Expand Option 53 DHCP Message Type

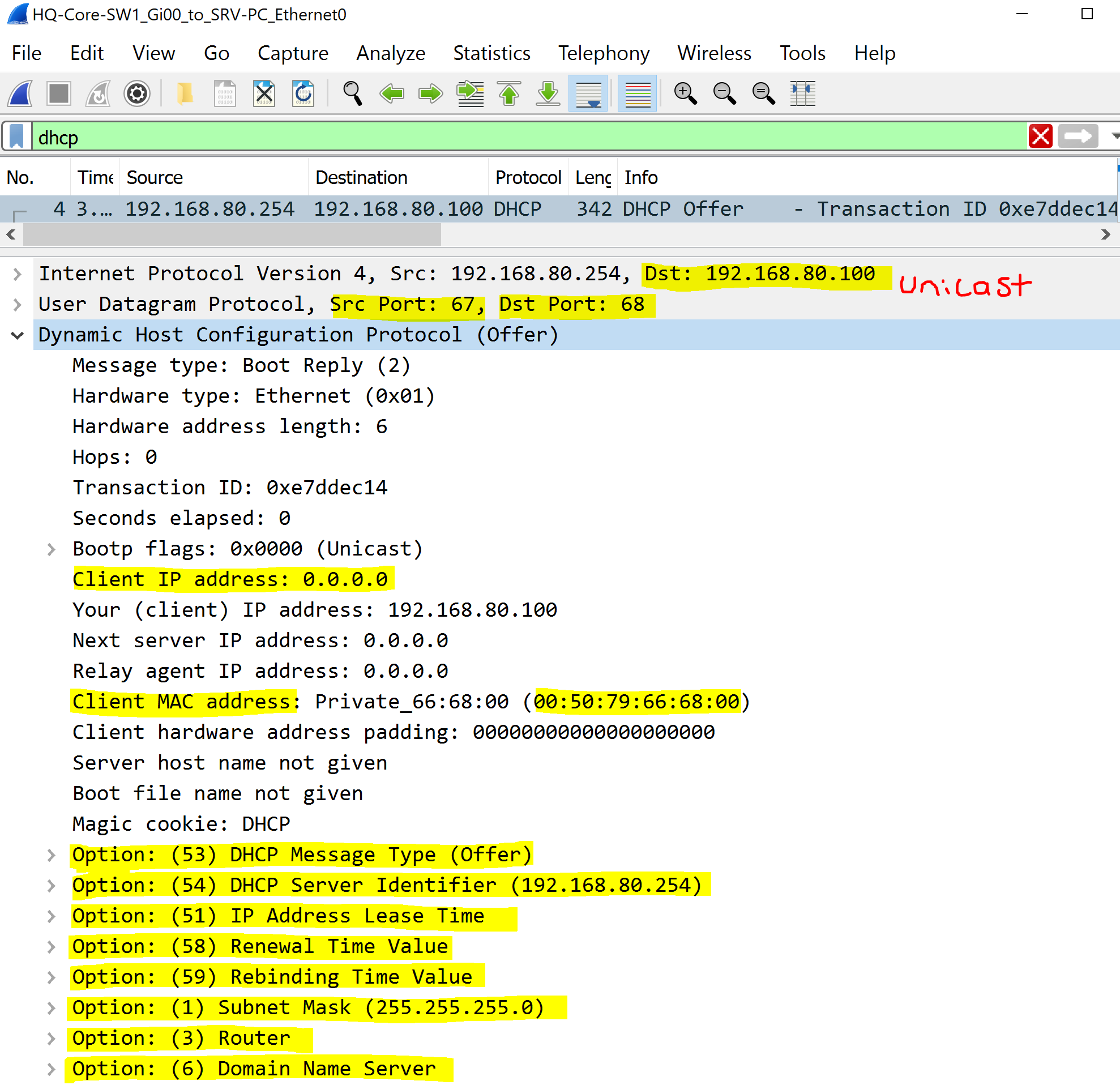pos(52,855)
